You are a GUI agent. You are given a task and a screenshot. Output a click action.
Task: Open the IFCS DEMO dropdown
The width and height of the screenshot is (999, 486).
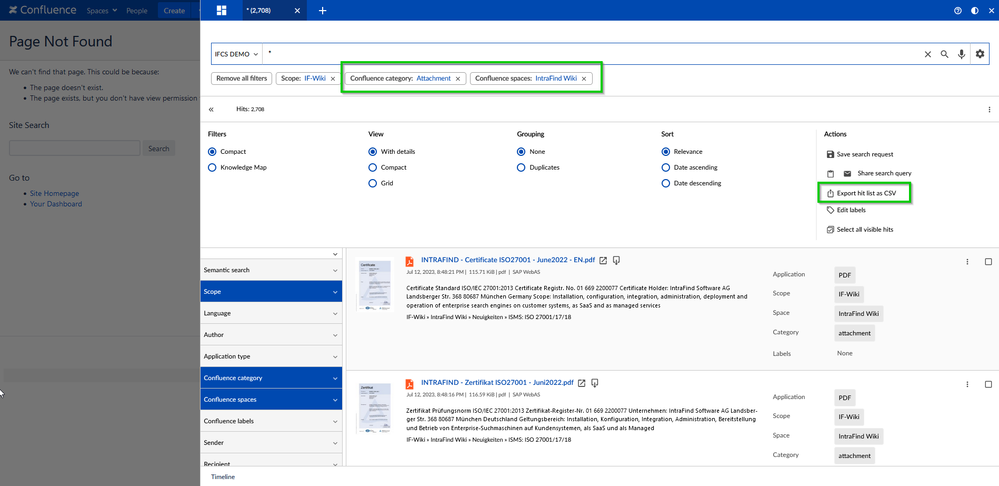(237, 54)
